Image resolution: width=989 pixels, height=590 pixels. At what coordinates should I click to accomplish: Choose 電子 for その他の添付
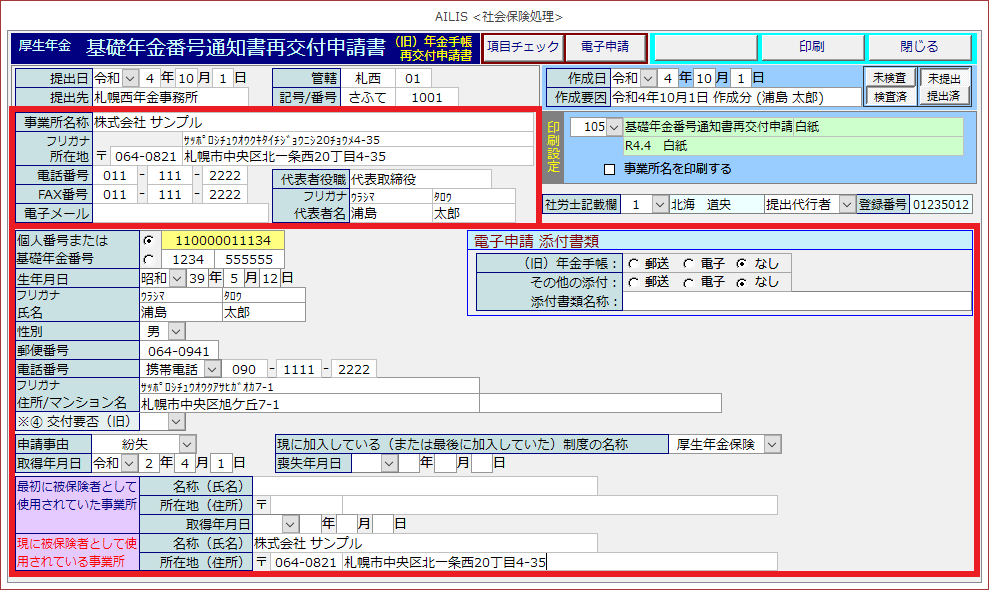pyautogui.click(x=687, y=282)
